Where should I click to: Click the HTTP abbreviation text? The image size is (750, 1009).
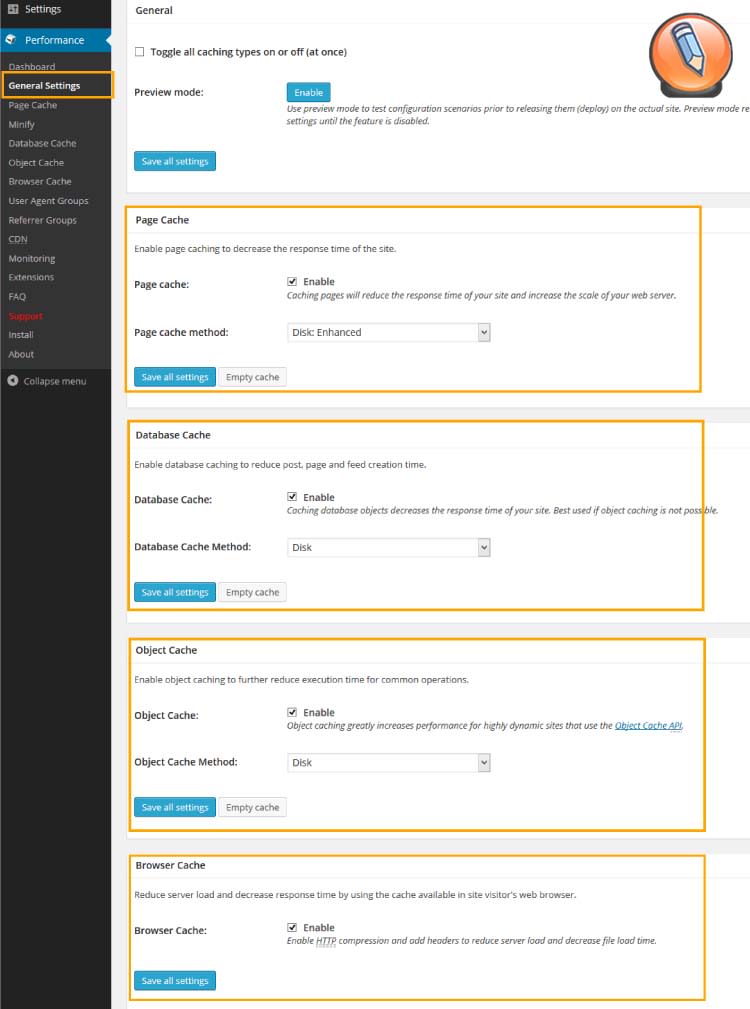(x=326, y=940)
